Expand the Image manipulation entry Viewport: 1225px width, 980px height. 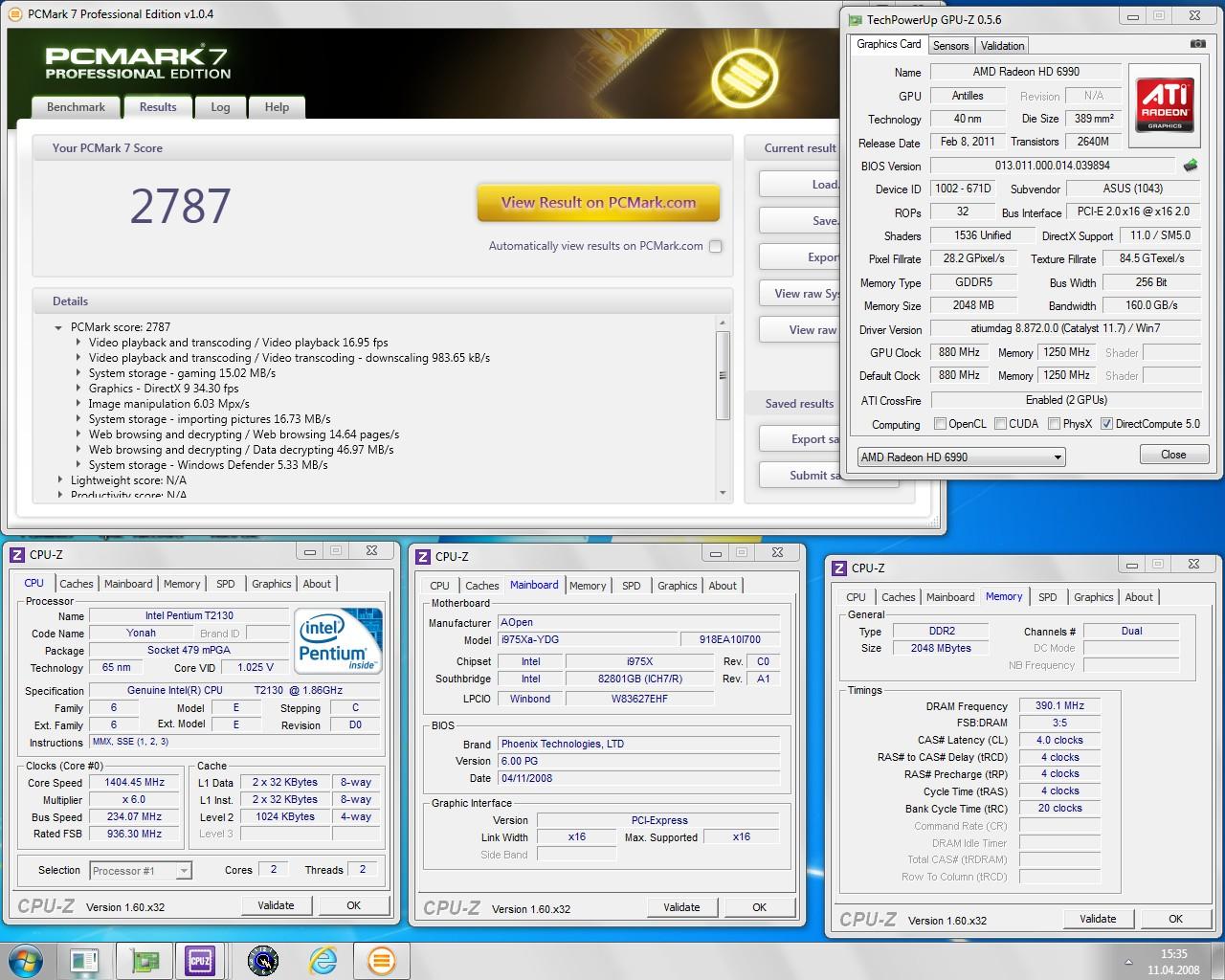pyautogui.click(x=78, y=404)
